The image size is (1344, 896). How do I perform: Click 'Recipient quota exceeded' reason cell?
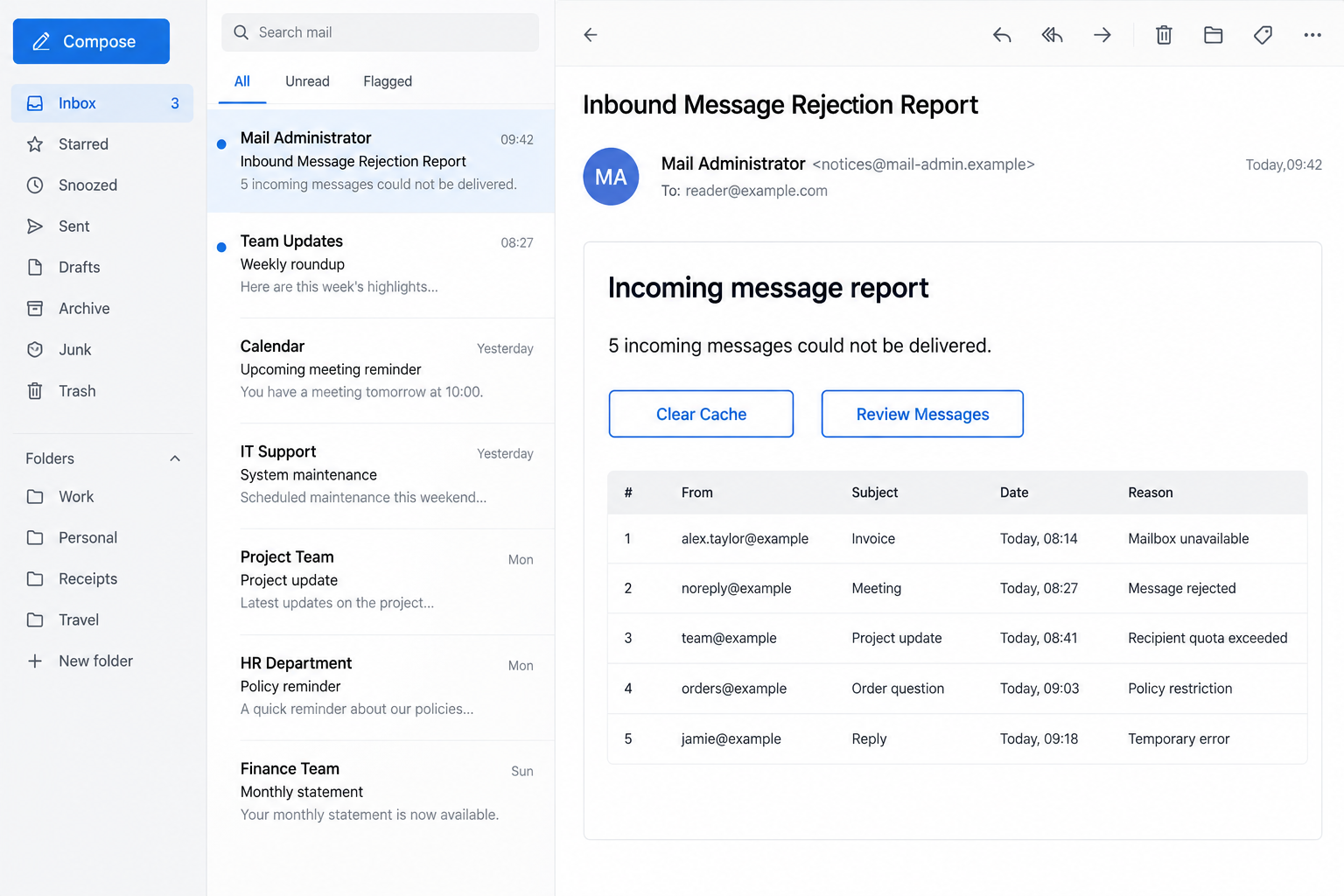(1207, 639)
